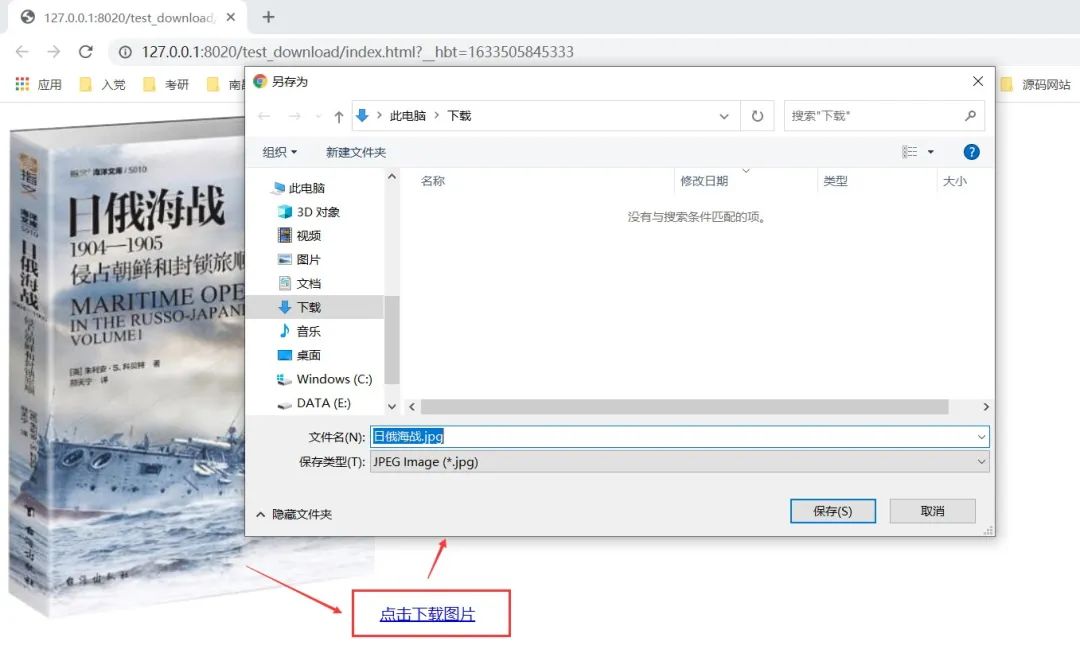Open the 入党 bookmark folder

[103, 84]
